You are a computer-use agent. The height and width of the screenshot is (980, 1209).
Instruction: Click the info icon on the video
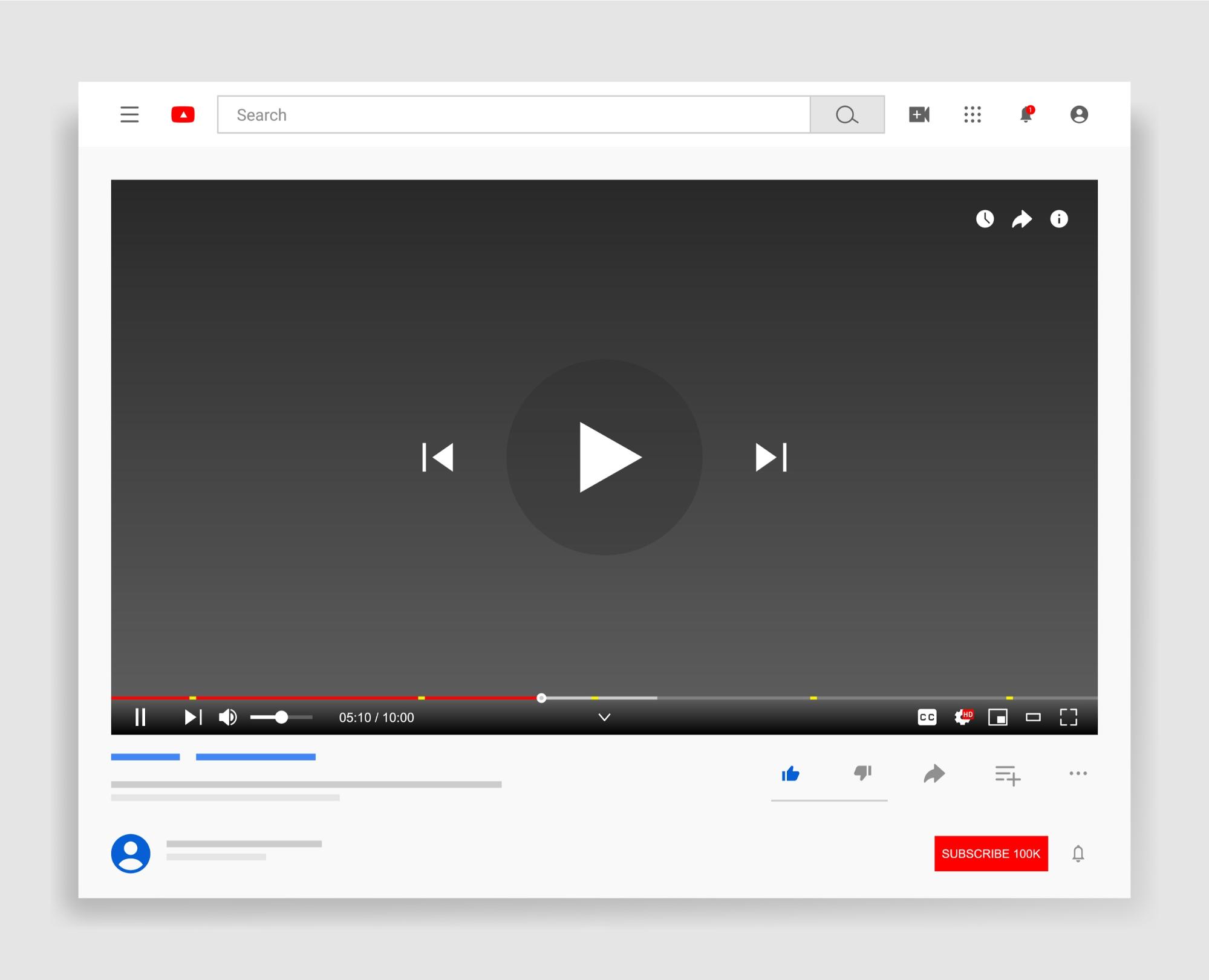tap(1059, 218)
